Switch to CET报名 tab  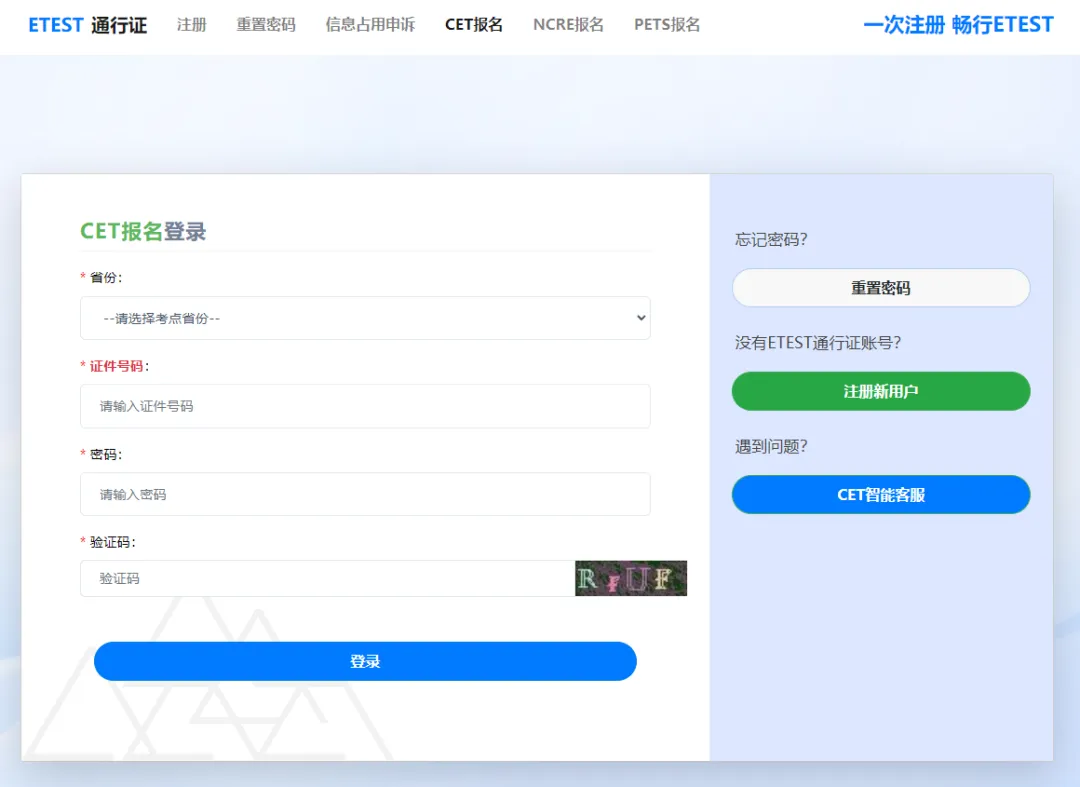click(474, 25)
